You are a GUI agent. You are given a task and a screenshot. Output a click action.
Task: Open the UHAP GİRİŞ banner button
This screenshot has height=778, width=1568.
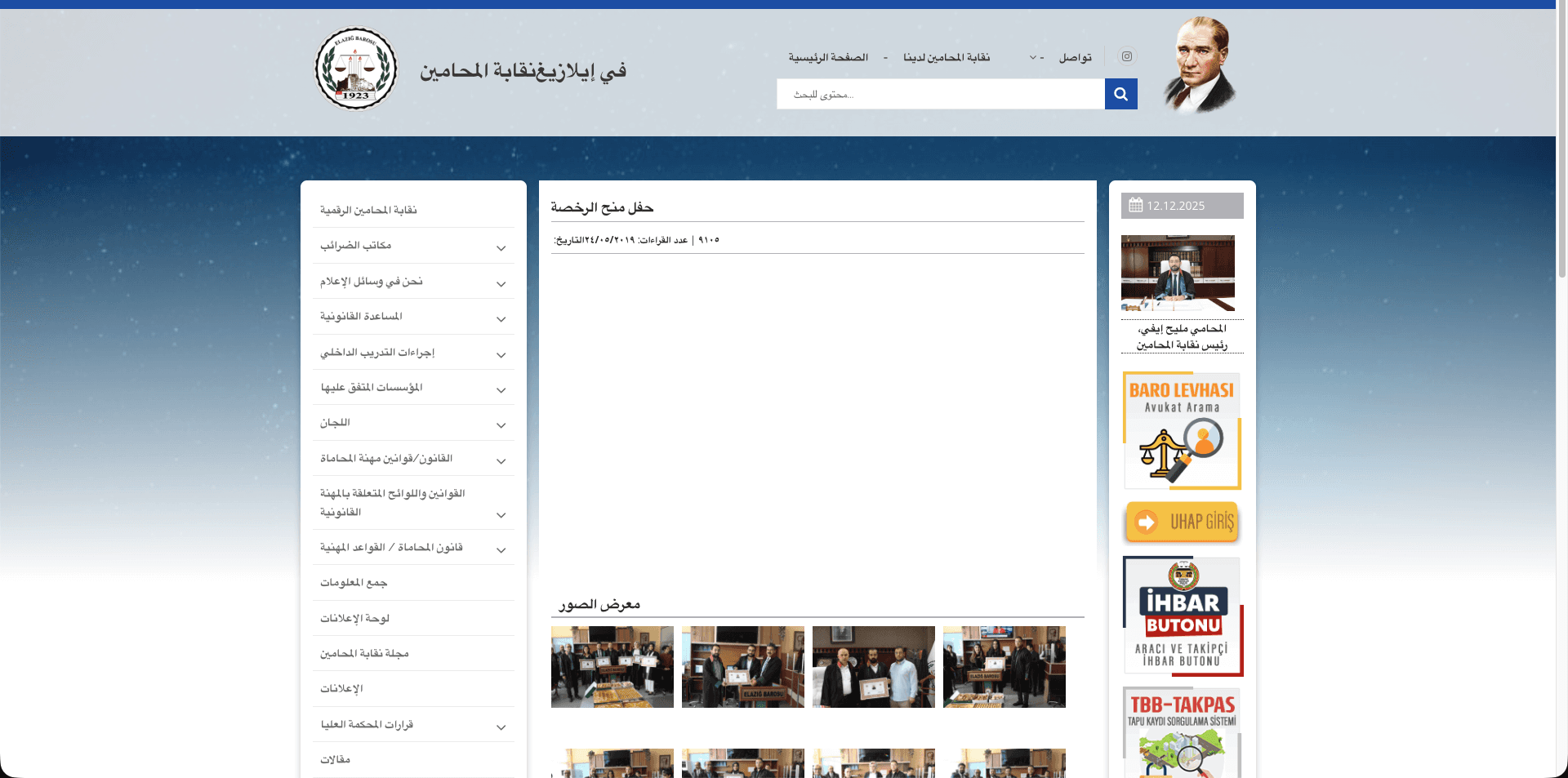1182,522
